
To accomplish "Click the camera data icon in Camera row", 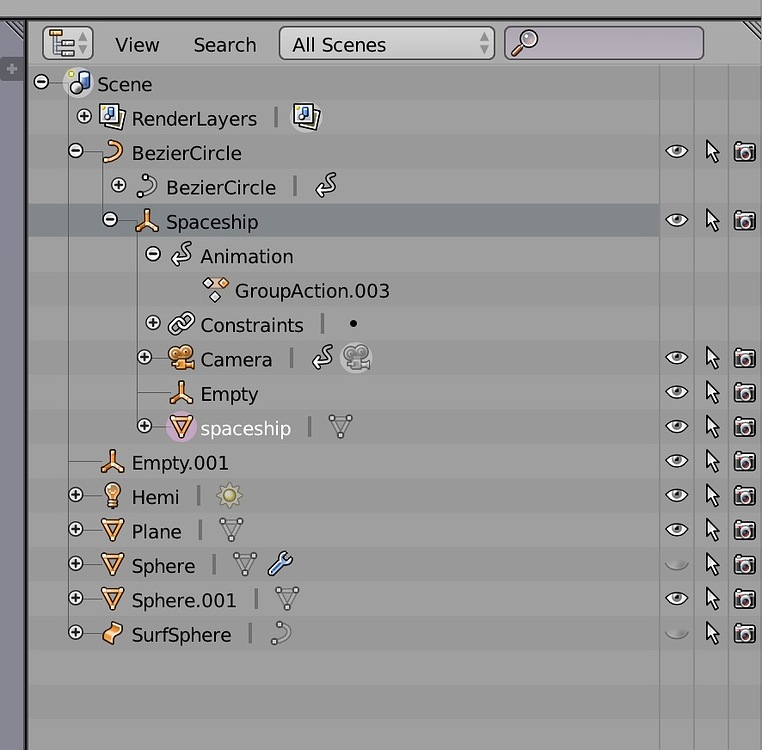I will coord(356,358).
